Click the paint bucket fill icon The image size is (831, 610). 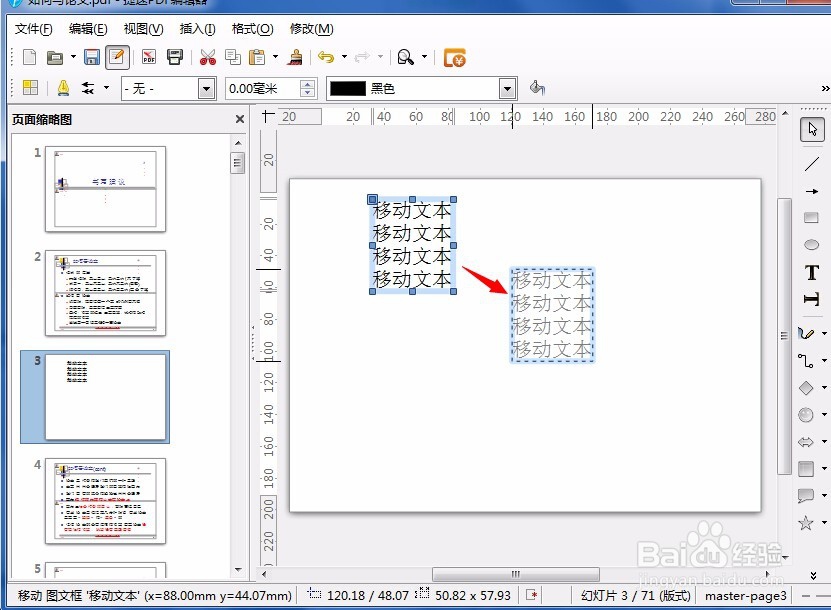537,87
